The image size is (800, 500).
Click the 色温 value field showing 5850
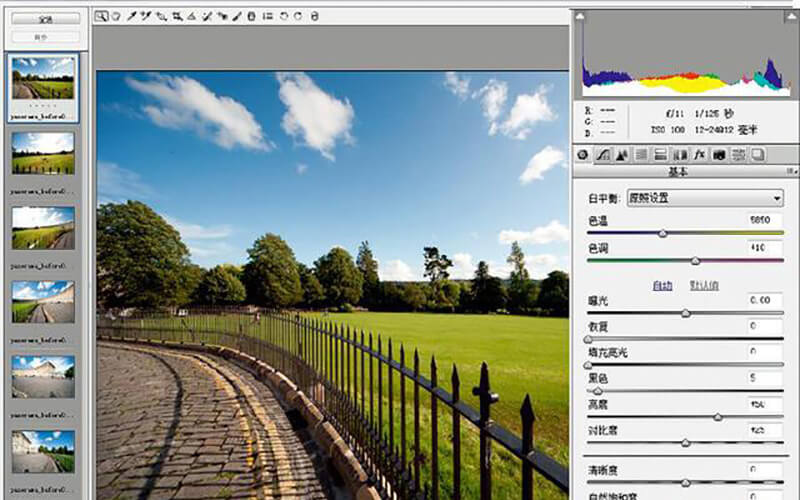764,220
